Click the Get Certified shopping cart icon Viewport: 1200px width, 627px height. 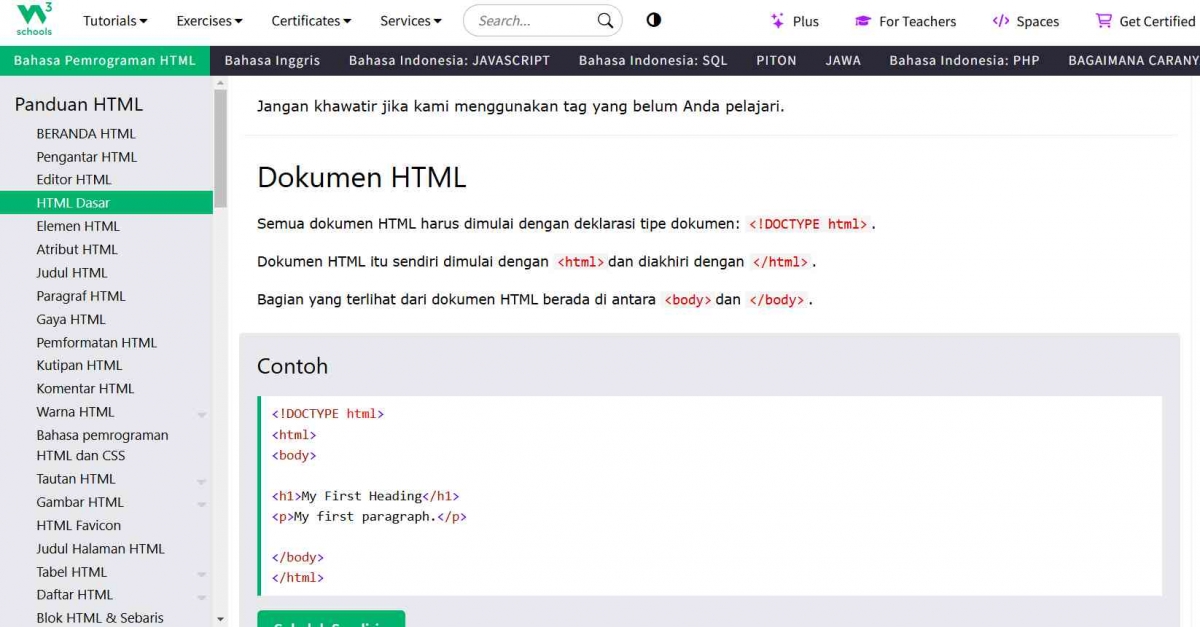(1104, 19)
